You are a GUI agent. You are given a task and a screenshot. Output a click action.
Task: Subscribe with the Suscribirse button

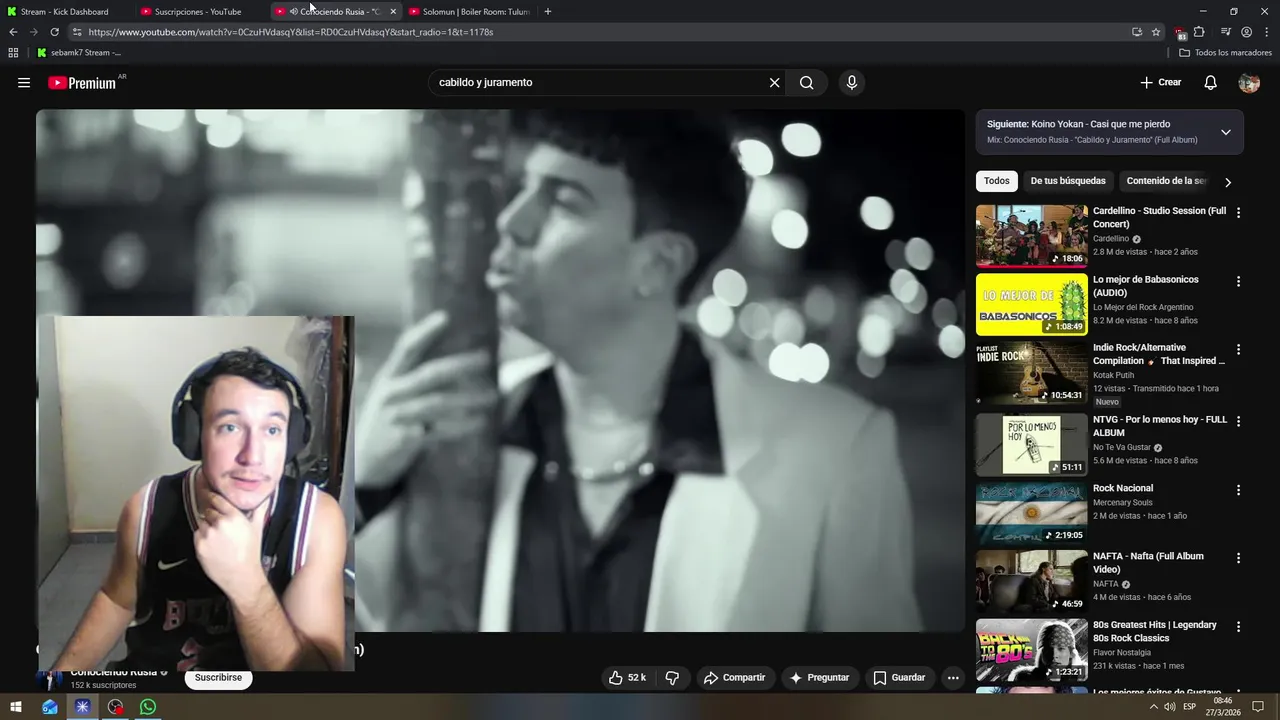pyautogui.click(x=218, y=678)
